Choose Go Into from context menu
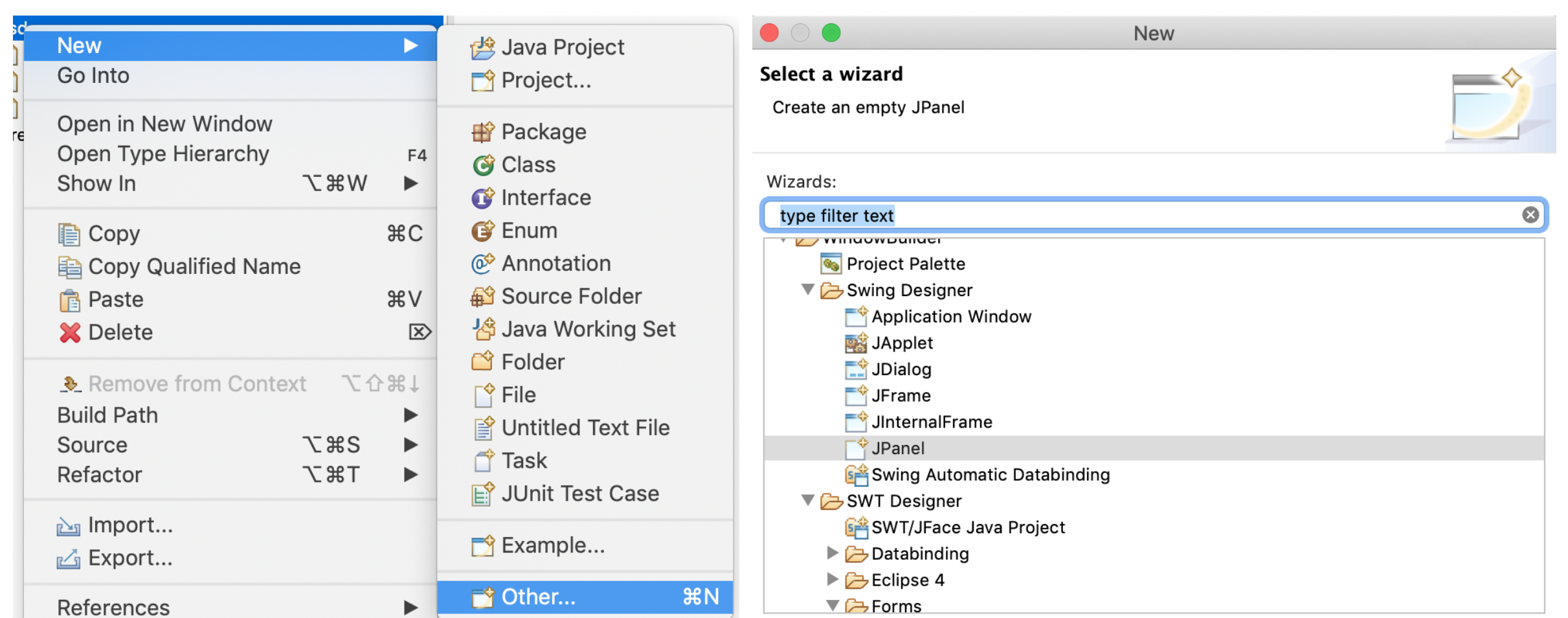The image size is (1568, 618). click(230, 76)
